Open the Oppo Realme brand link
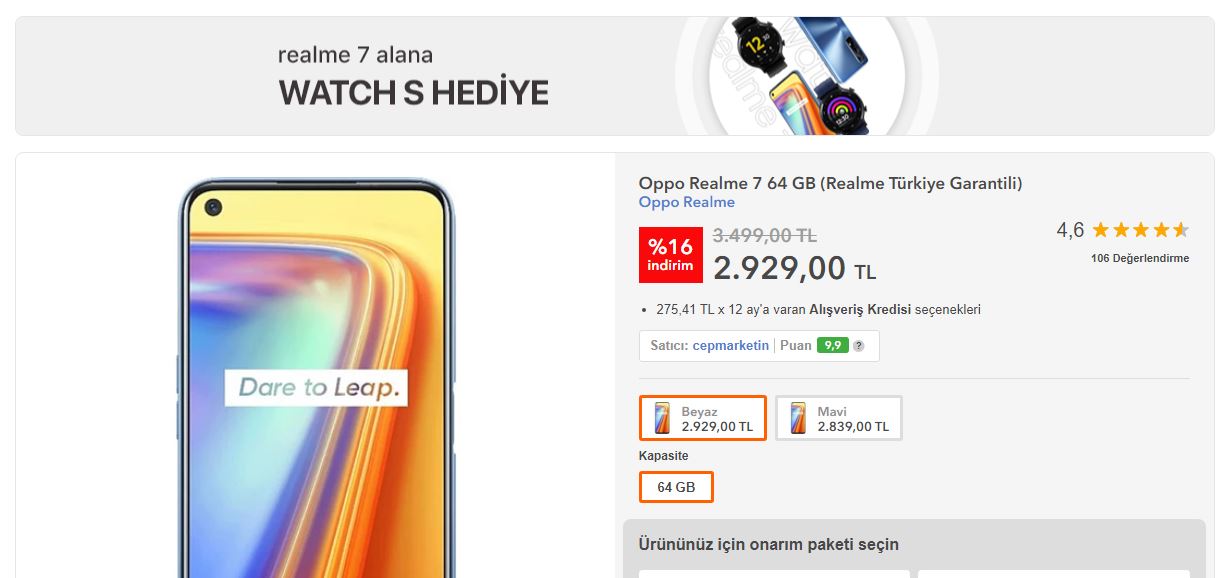The width and height of the screenshot is (1230, 578). tap(686, 203)
